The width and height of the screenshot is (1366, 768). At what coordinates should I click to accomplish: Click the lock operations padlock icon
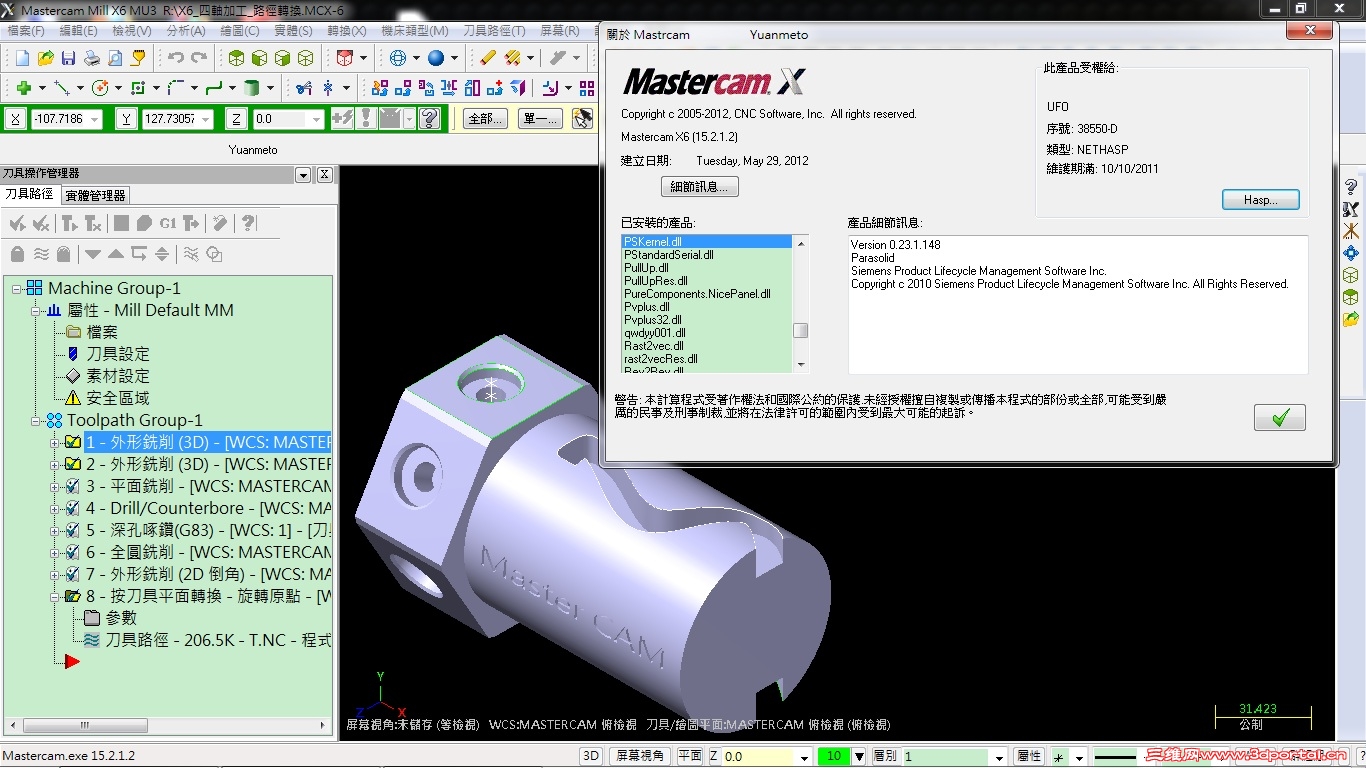(x=17, y=254)
